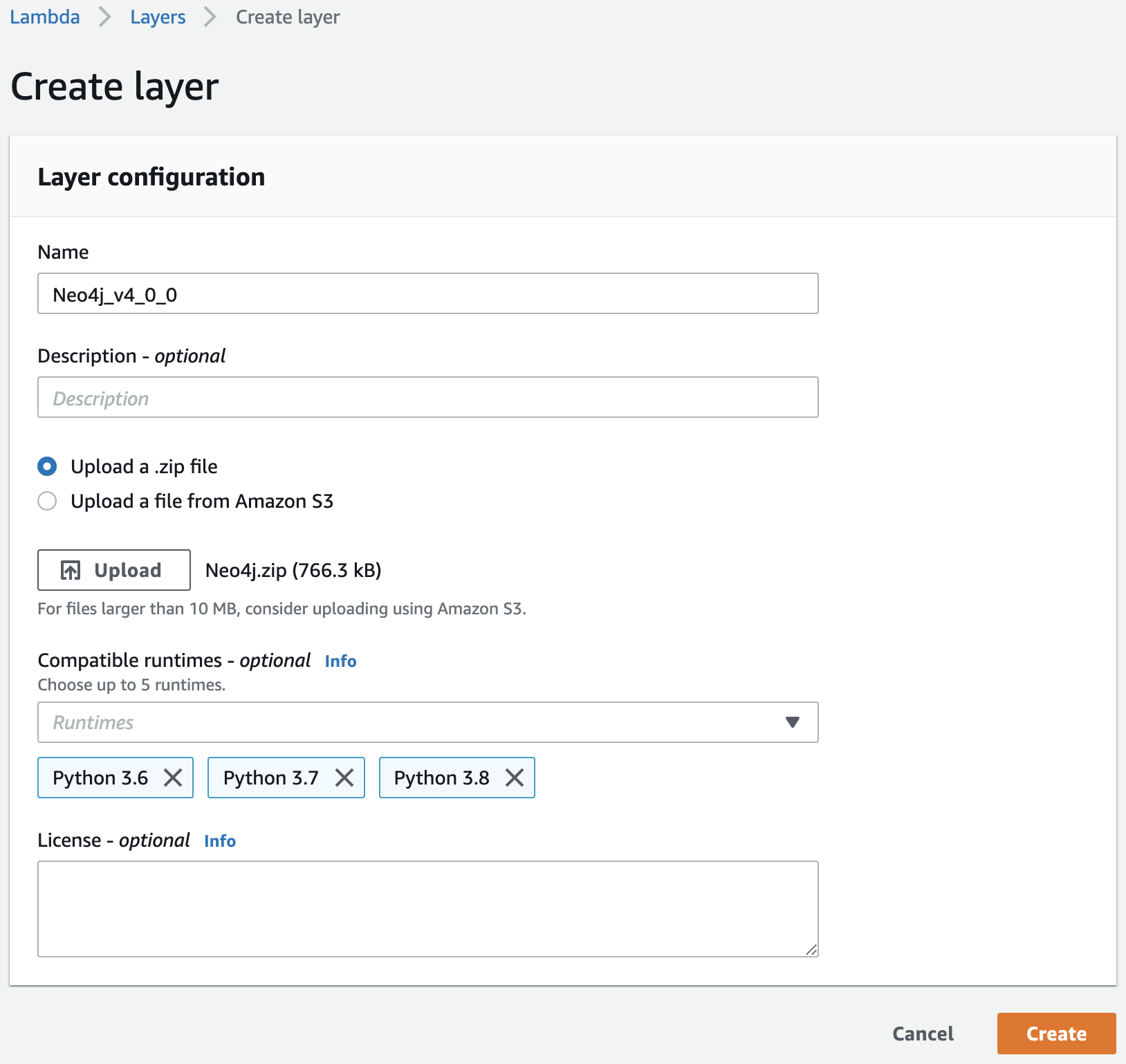This screenshot has width=1126, height=1064.
Task: Click the Python 3.6 tag label
Action: 100,778
